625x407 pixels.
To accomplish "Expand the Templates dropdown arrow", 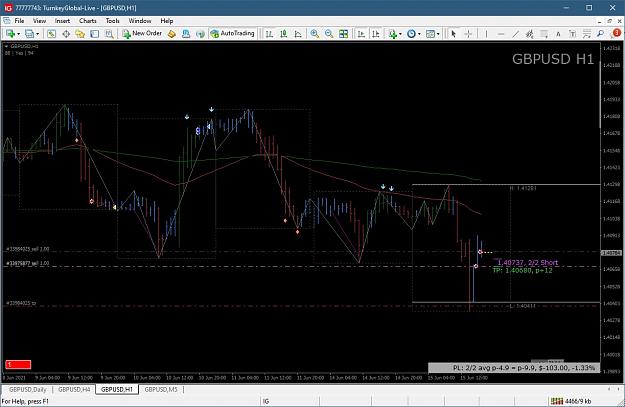I will coord(438,34).
